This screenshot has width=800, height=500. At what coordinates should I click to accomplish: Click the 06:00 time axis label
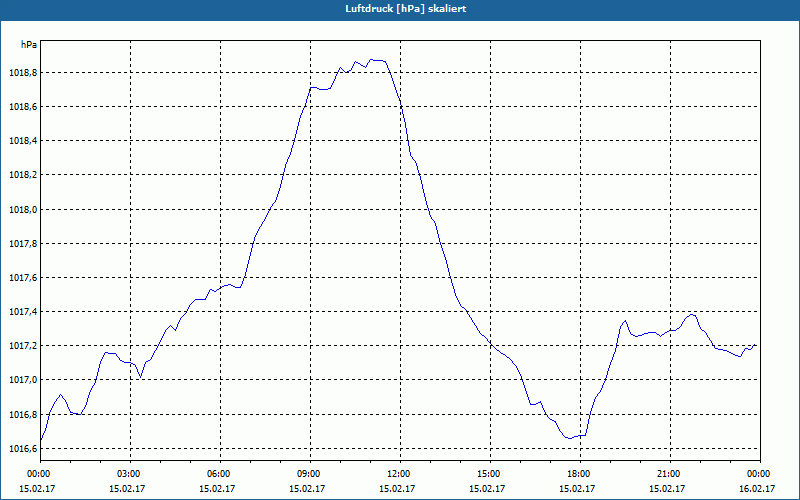pos(220,474)
